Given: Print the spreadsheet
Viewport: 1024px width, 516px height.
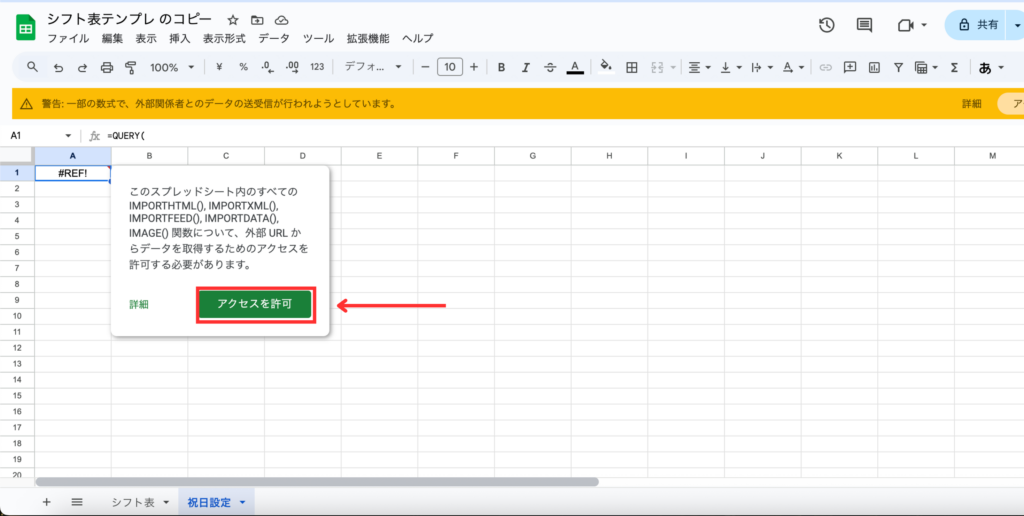Looking at the screenshot, I should (x=106, y=67).
